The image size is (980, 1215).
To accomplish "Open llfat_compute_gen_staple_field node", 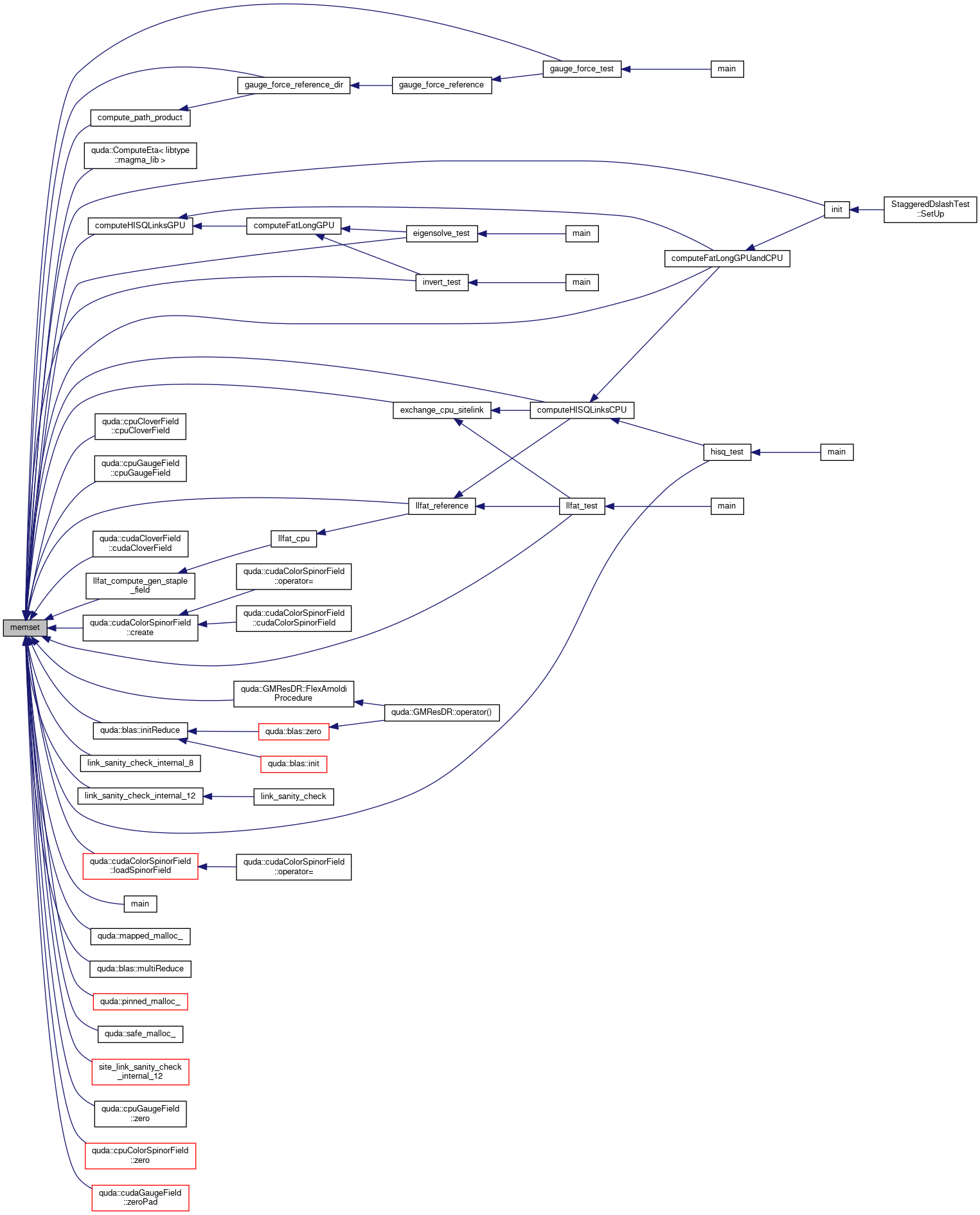I will click(x=140, y=586).
